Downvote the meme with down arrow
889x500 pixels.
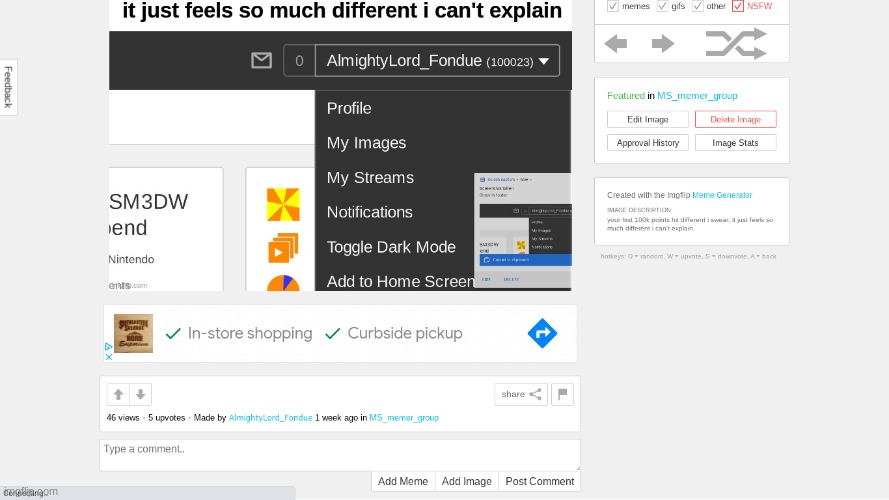(141, 394)
